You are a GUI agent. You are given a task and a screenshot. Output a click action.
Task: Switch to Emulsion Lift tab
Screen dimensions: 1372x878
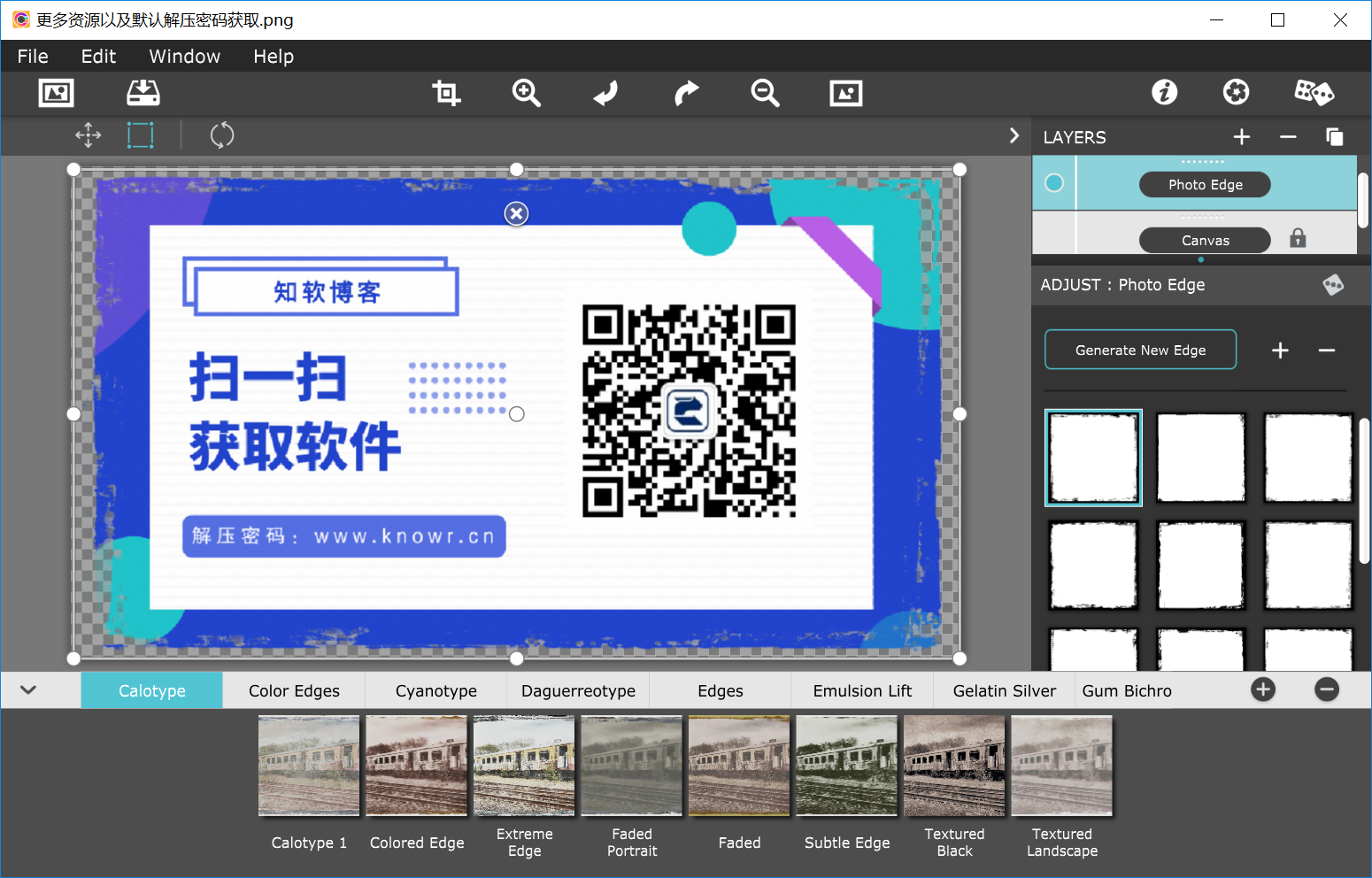pos(862,690)
